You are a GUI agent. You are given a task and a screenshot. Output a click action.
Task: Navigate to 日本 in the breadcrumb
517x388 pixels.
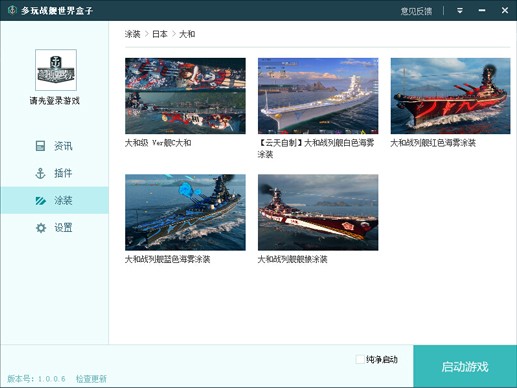[x=160, y=34]
